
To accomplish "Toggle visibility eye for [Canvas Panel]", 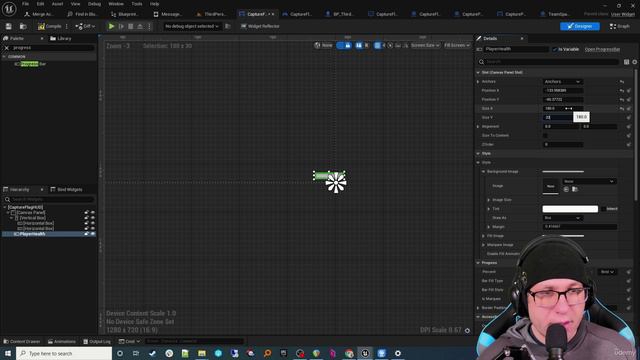I will coord(93,213).
